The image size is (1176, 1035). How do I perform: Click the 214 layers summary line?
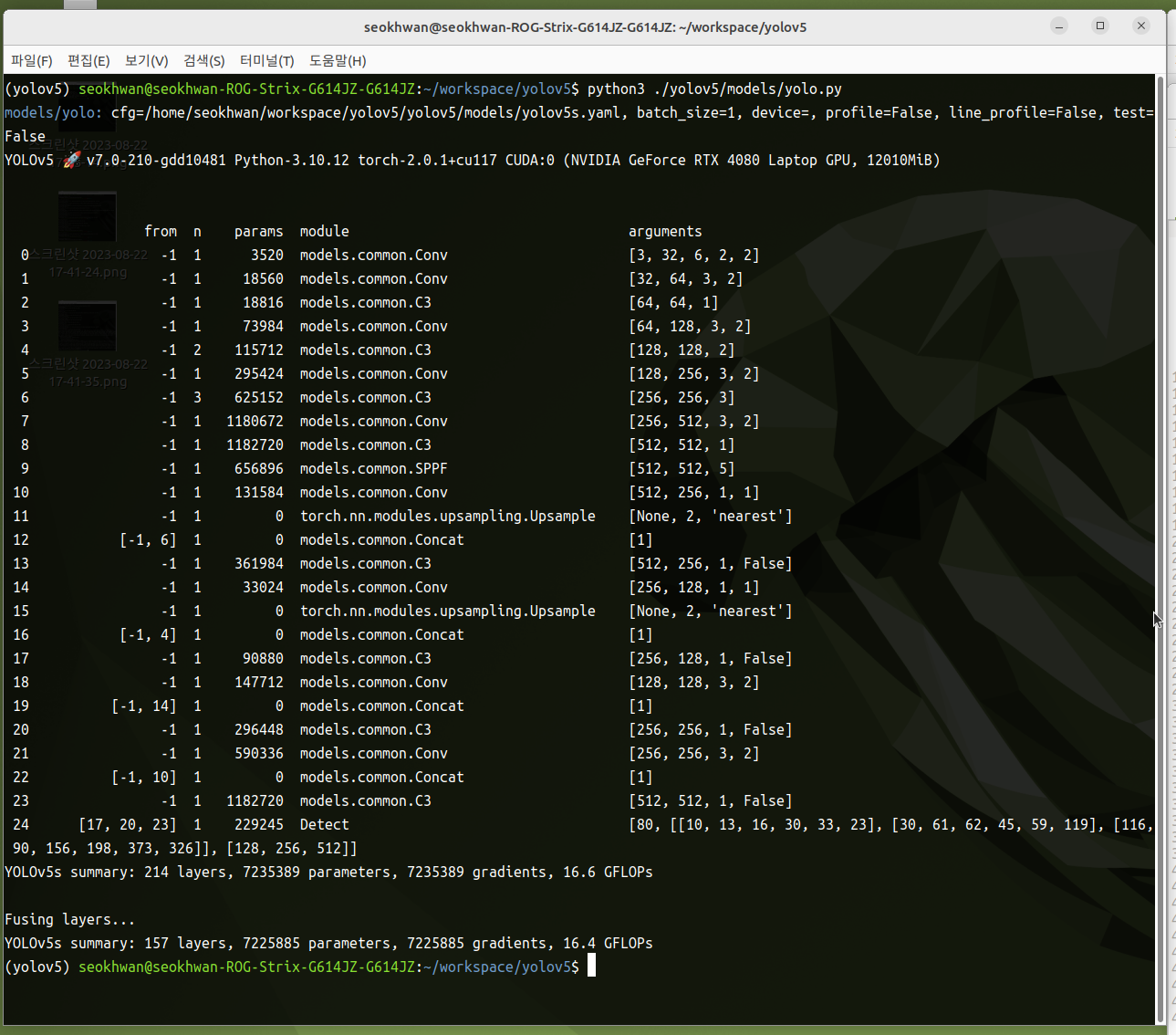coord(328,873)
